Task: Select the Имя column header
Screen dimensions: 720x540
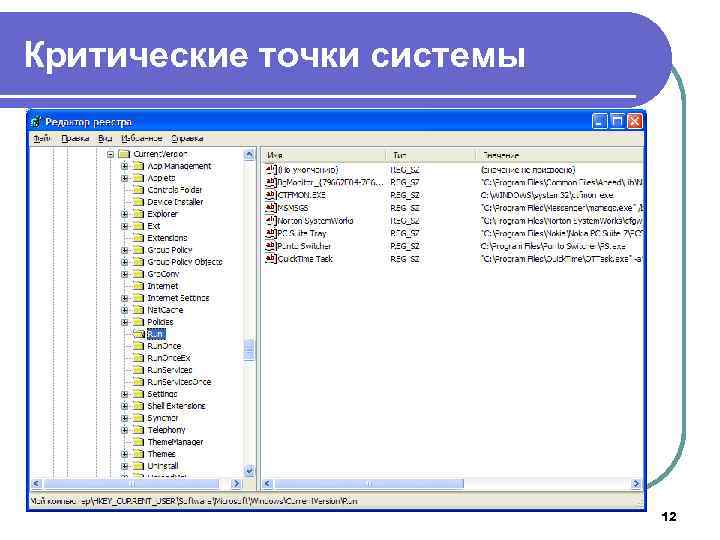Action: [x=324, y=155]
